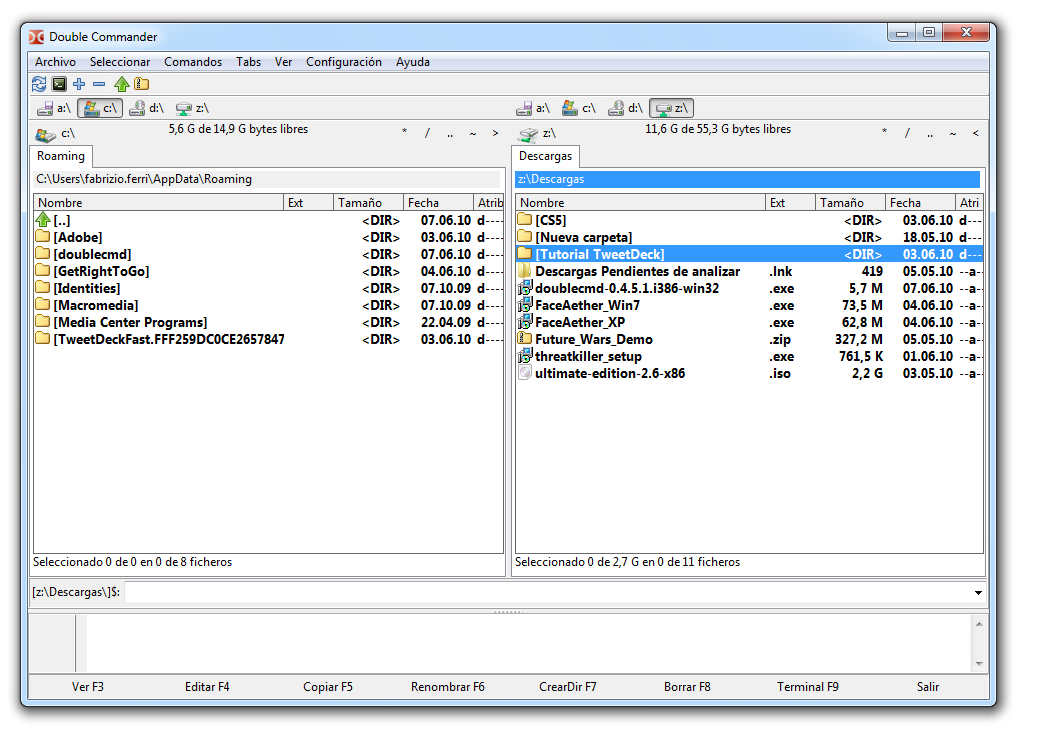Click Terminal F9 button
Screen dimensions: 1049x754
(x=807, y=686)
